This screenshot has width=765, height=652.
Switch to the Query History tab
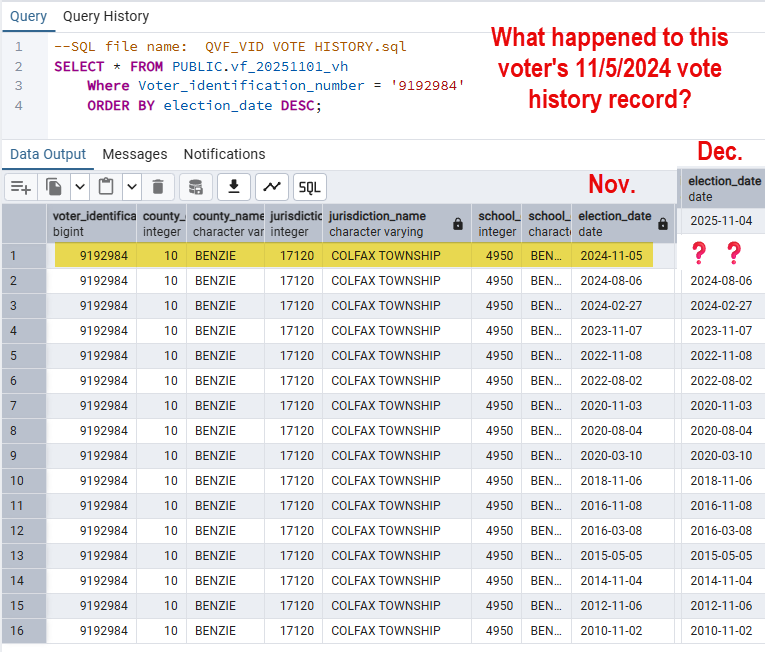point(106,16)
